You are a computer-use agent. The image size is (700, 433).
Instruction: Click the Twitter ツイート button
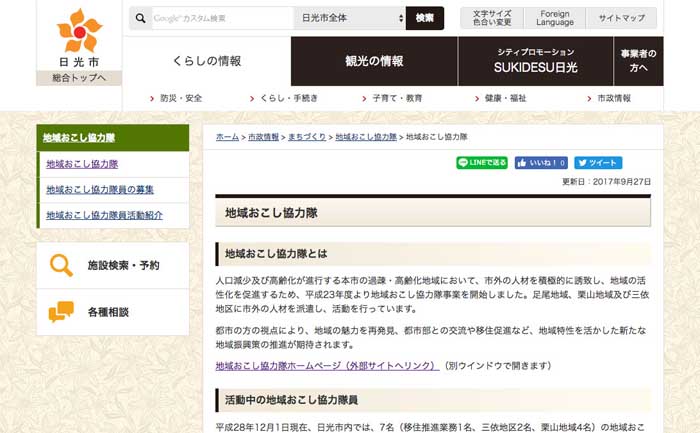[x=598, y=162]
